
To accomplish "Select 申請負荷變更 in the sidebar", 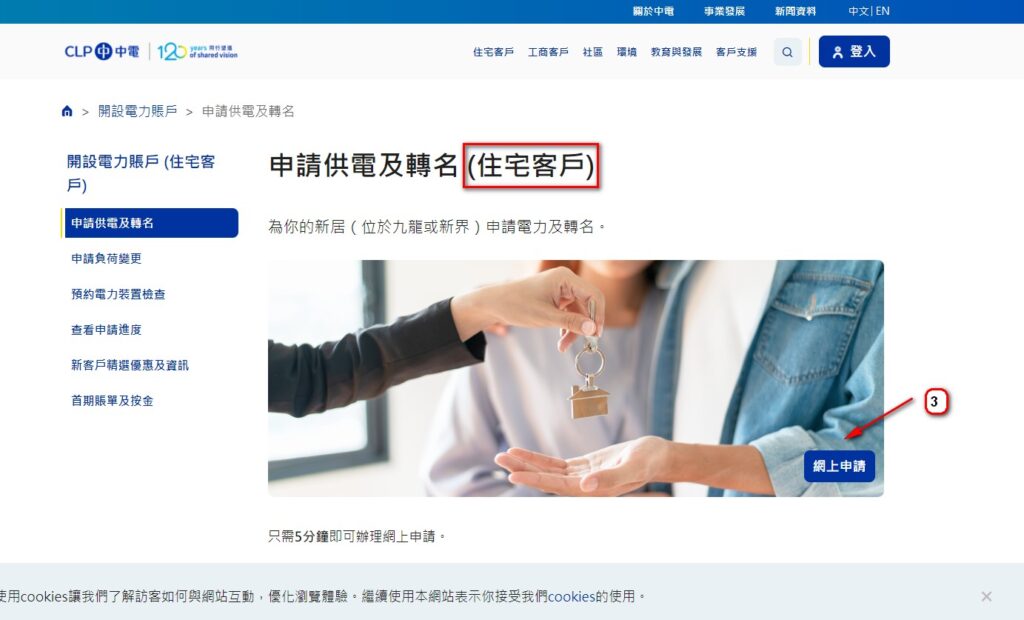I will point(106,258).
